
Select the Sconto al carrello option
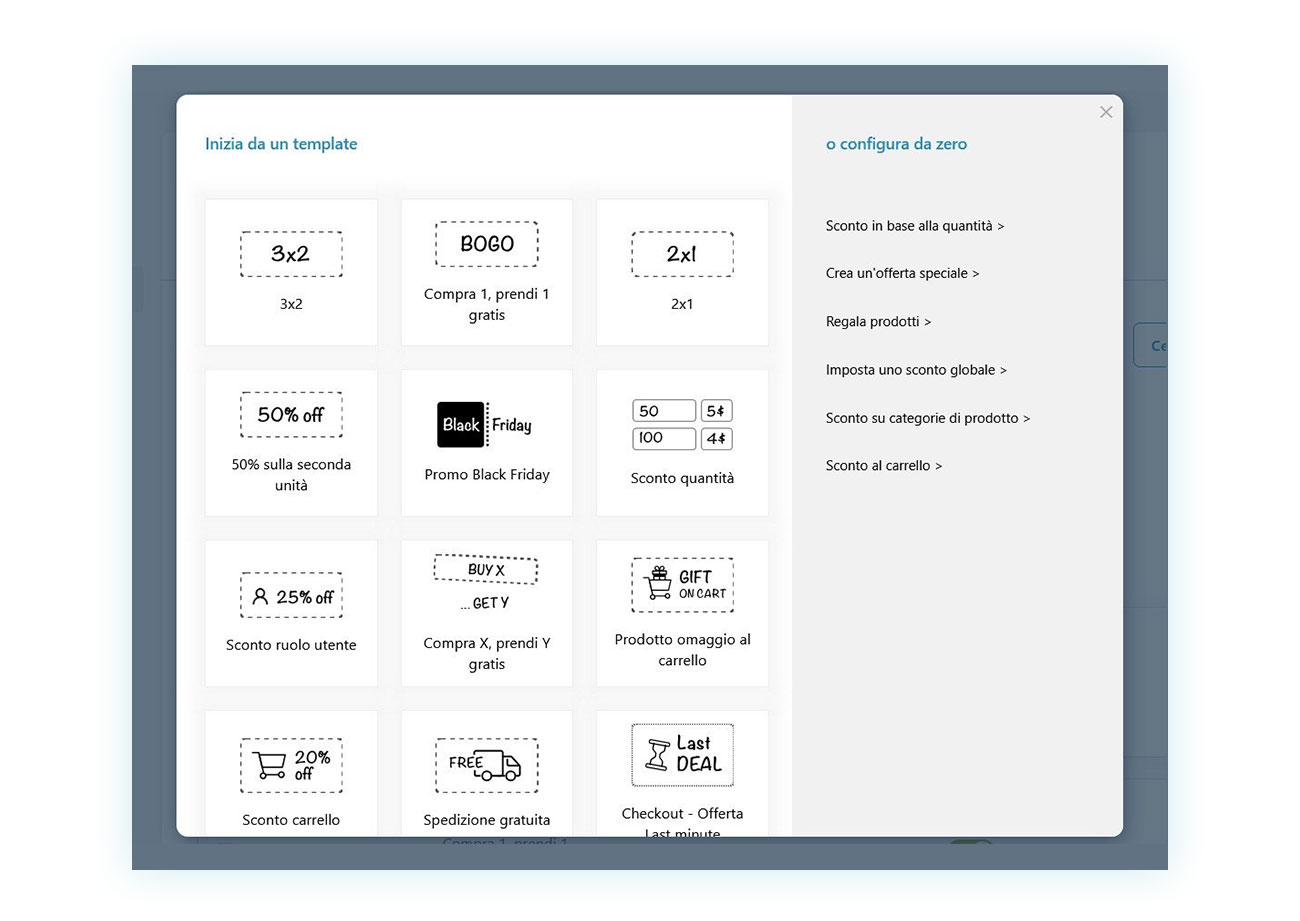click(883, 465)
